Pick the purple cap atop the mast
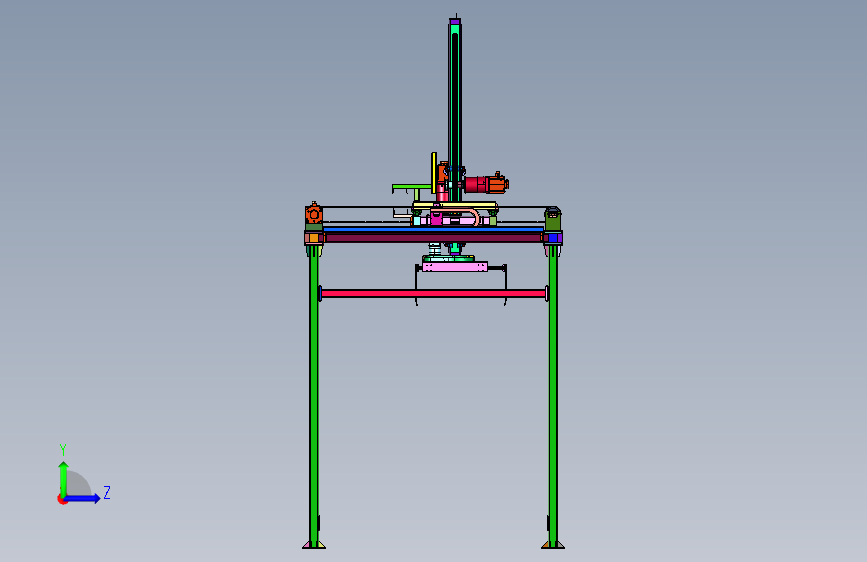 point(455,22)
